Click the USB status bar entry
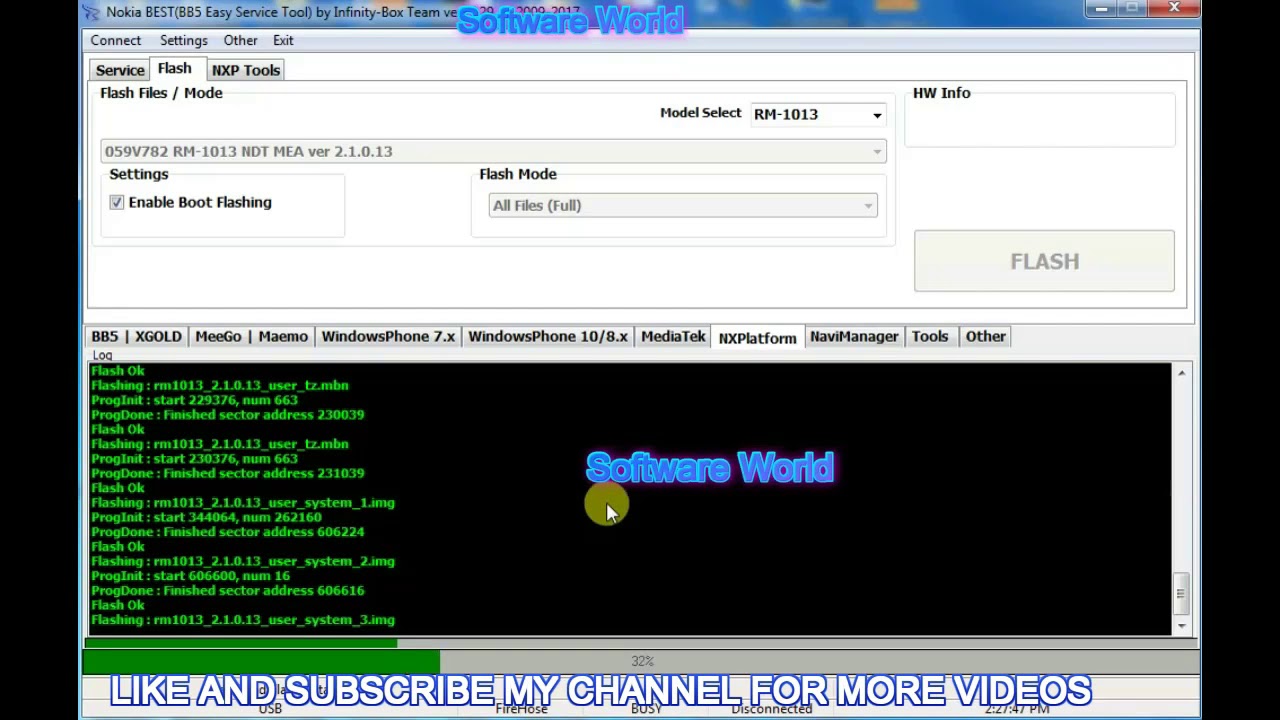 coord(270,709)
